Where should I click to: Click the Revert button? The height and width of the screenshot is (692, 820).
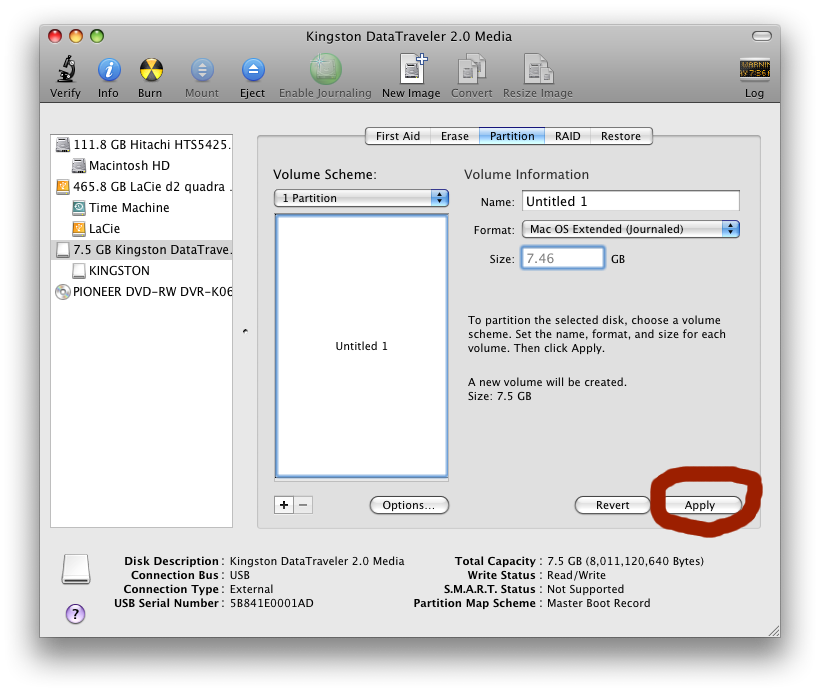tap(612, 505)
